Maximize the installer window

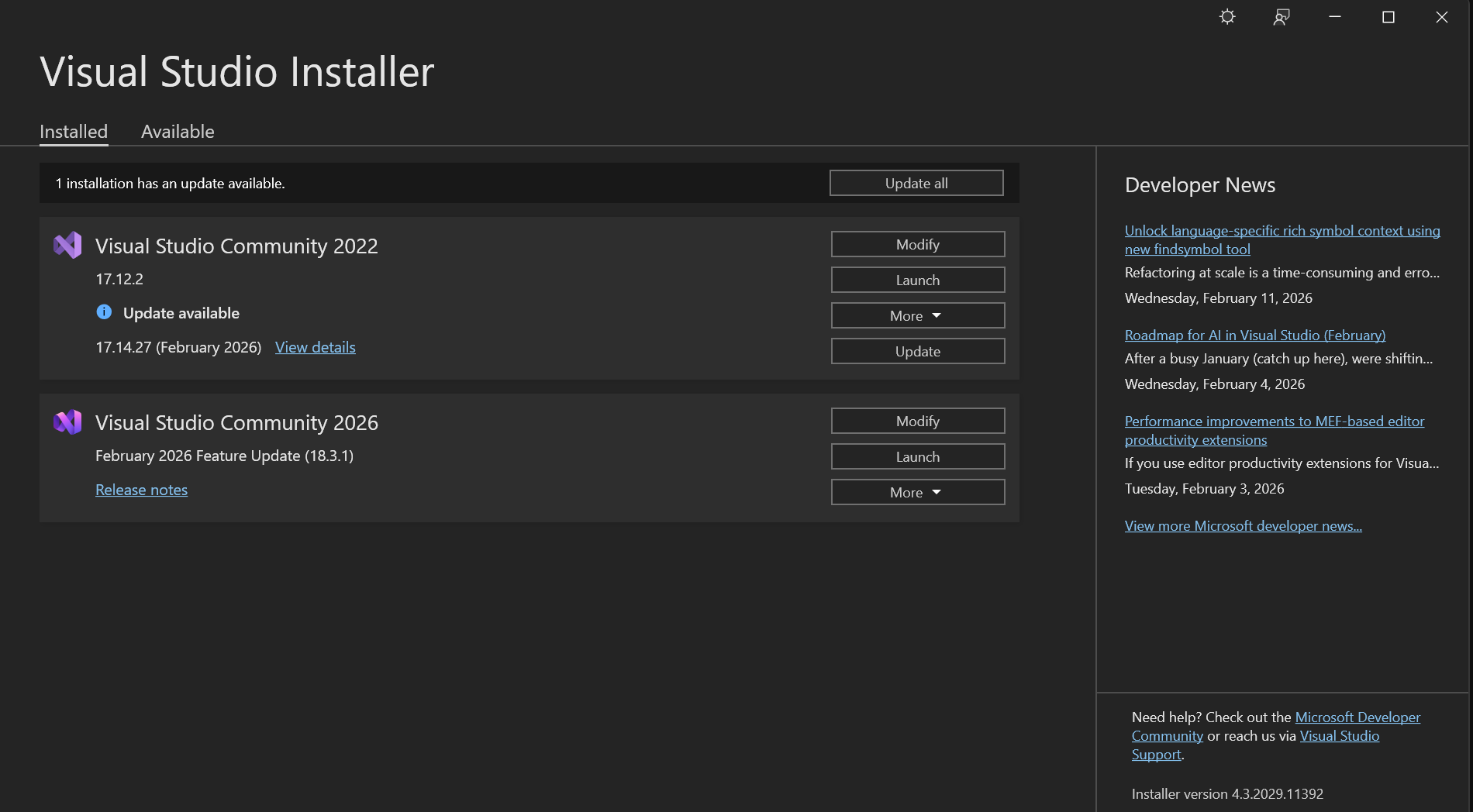(x=1388, y=17)
